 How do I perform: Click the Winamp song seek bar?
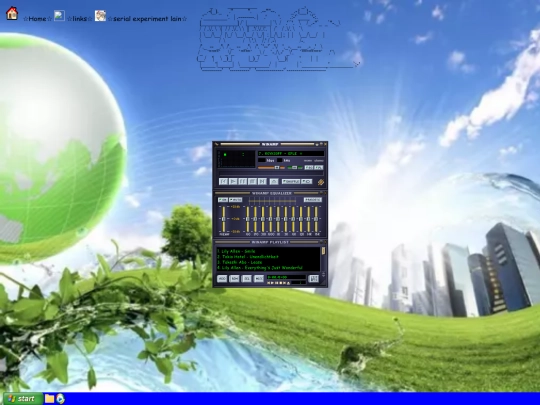[x=271, y=173]
